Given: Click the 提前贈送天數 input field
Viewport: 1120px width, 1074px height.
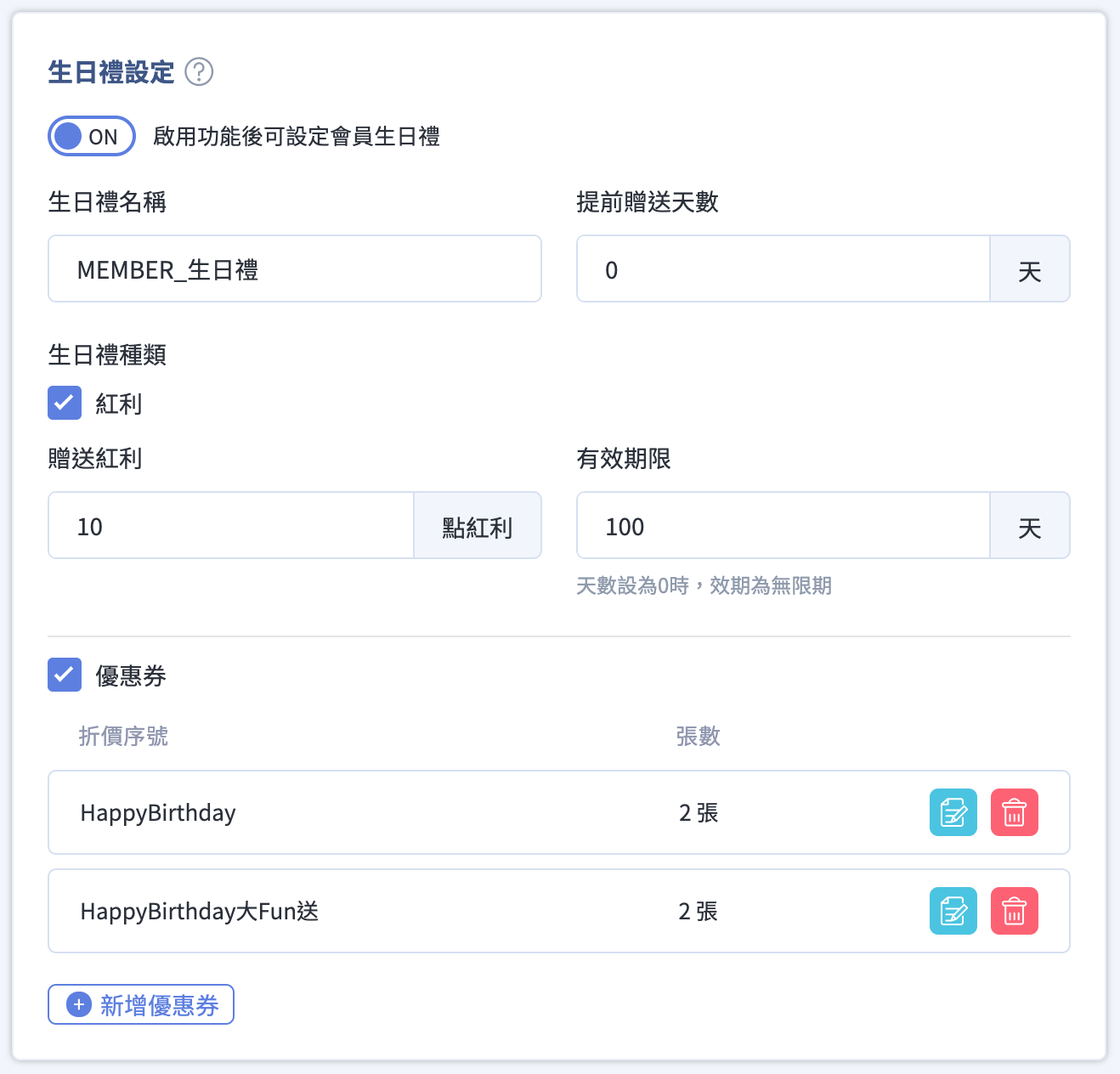Looking at the screenshot, I should click(783, 269).
